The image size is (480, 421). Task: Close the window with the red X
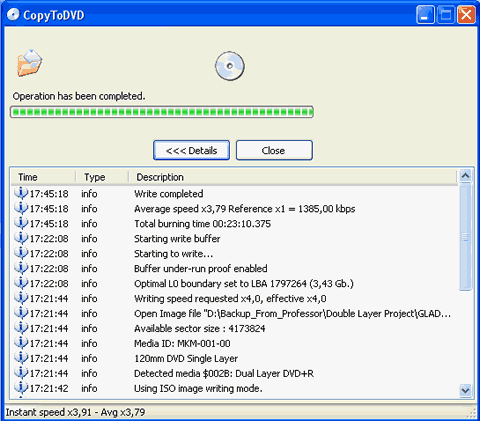(x=466, y=15)
